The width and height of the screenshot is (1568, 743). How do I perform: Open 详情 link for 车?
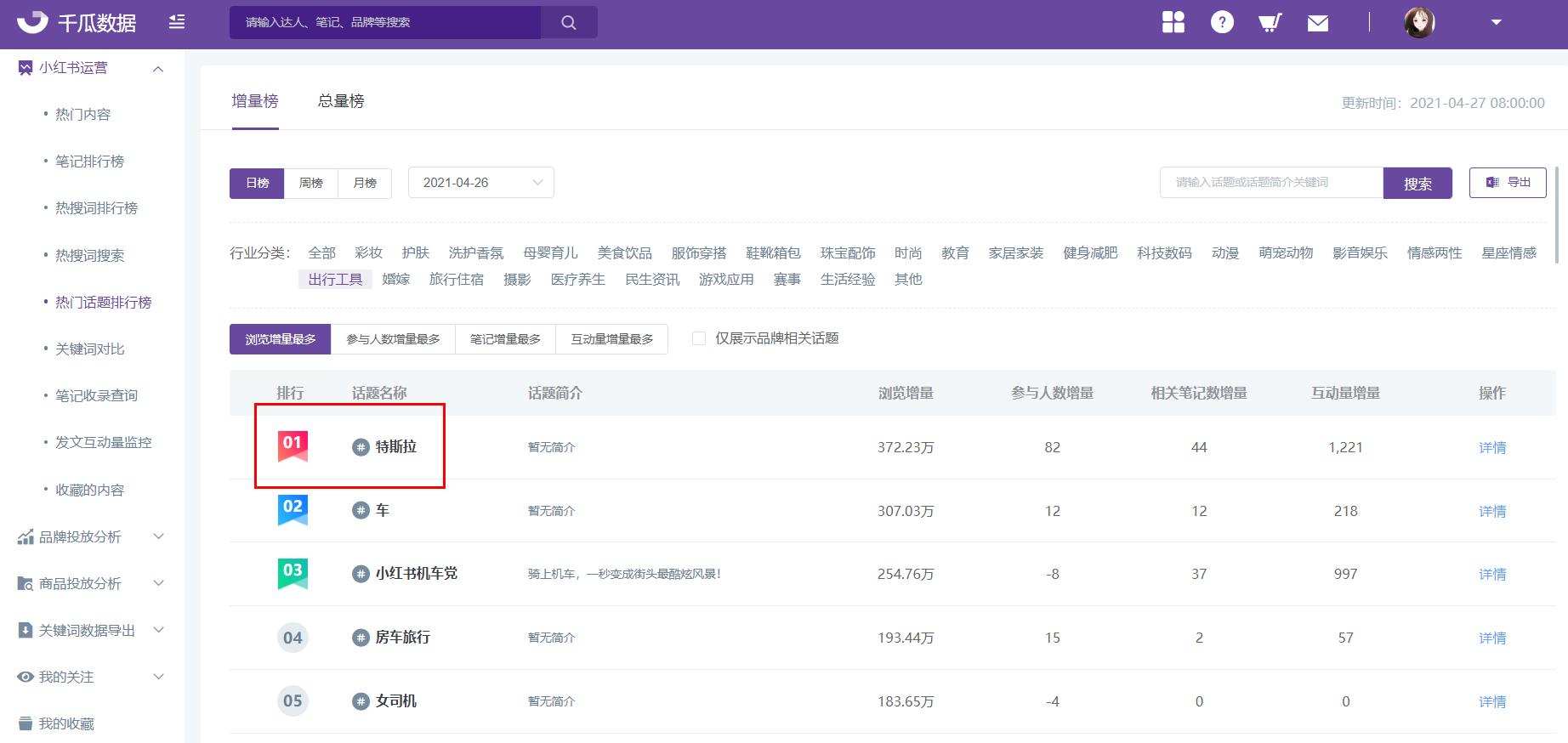tap(1492, 511)
